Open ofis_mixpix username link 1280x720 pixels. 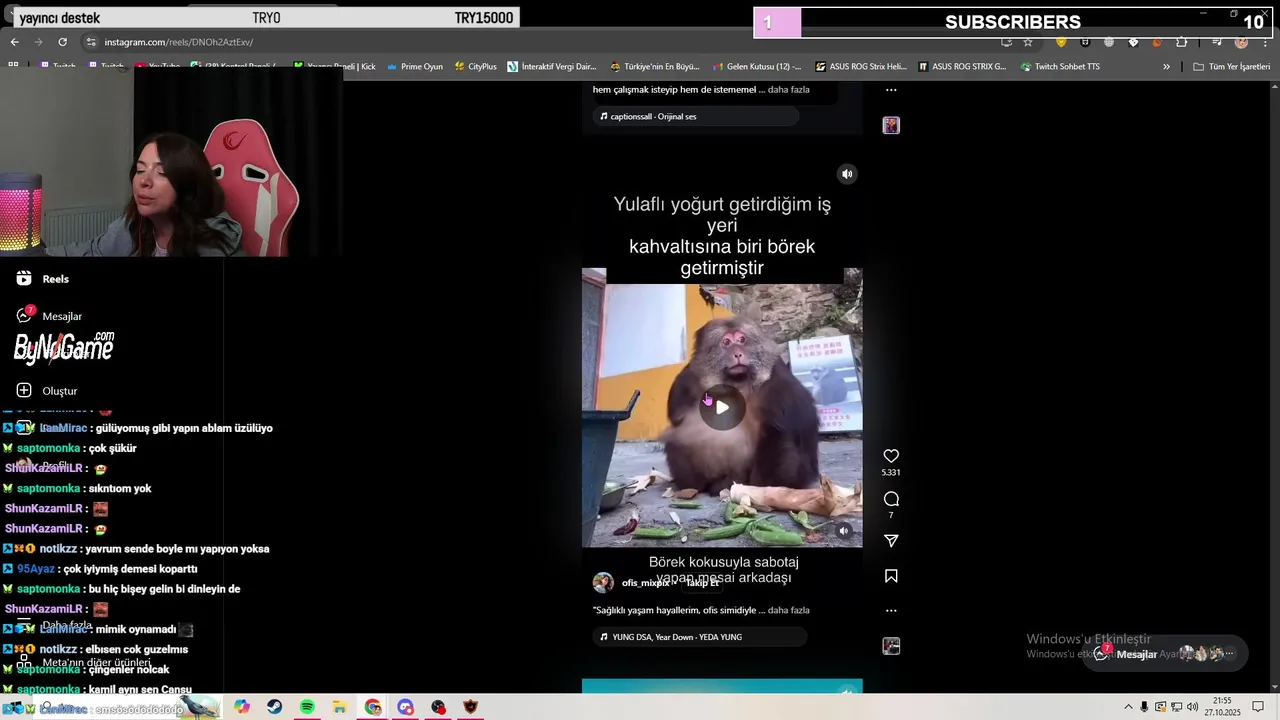tap(645, 583)
